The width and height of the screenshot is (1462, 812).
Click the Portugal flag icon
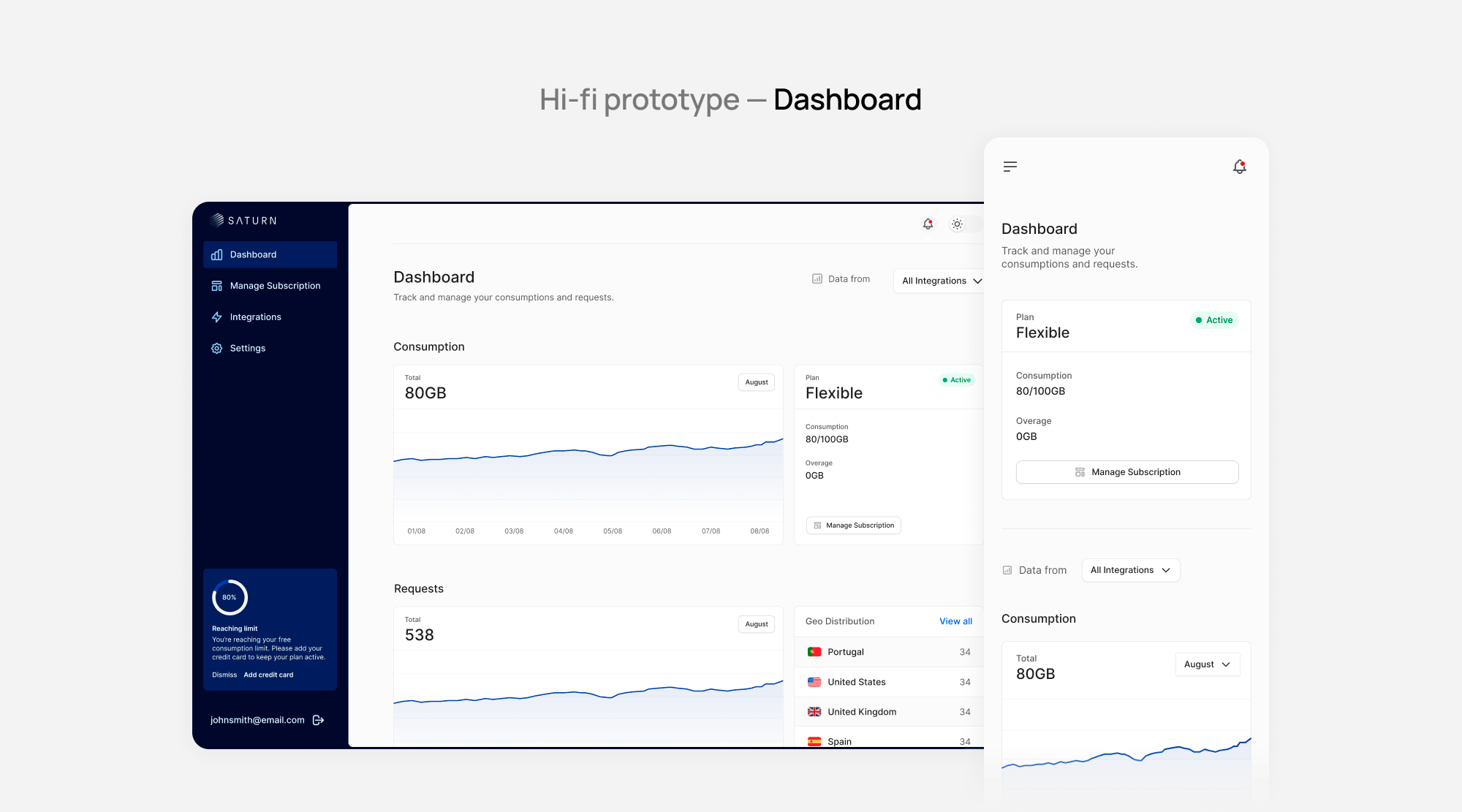(814, 652)
